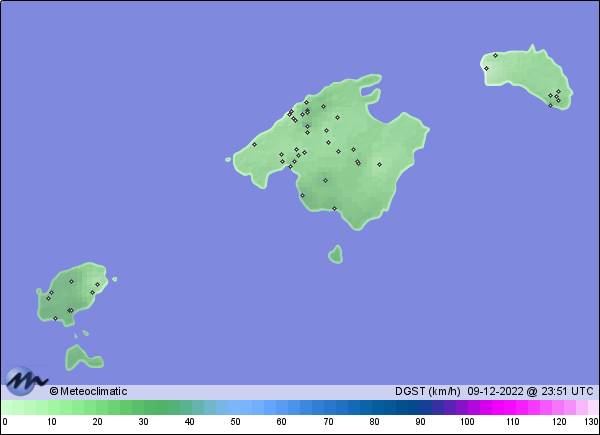Pick the dark navy color band above 90
Image resolution: width=600 pixels, height=435 pixels.
(x=420, y=407)
